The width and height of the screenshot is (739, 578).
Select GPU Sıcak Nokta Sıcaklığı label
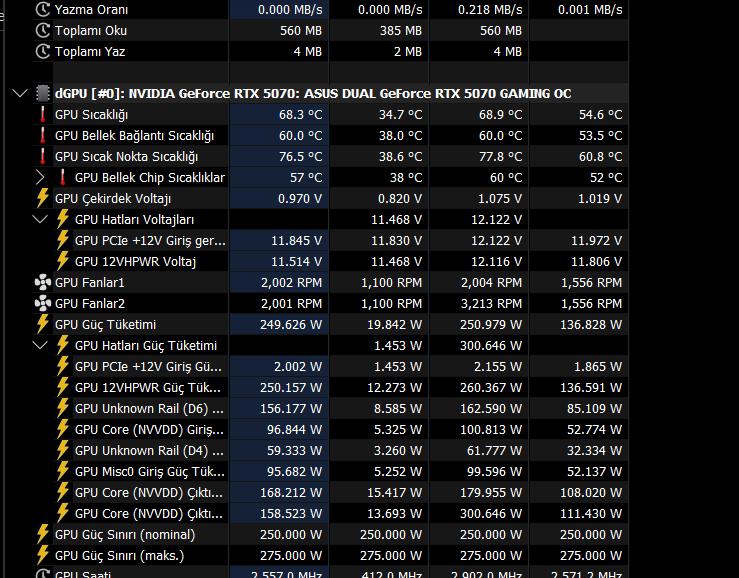[x=126, y=157]
